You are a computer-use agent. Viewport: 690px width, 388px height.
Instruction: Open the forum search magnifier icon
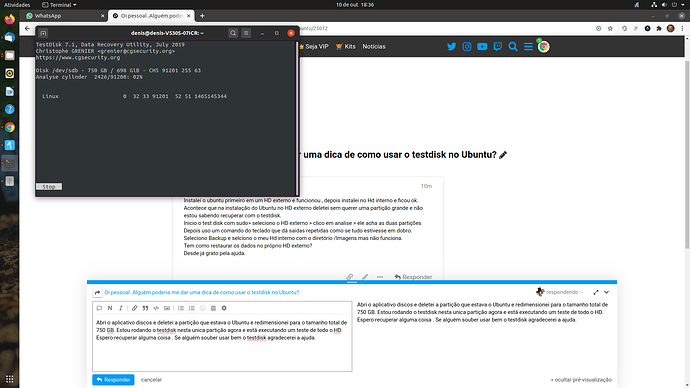coord(513,47)
